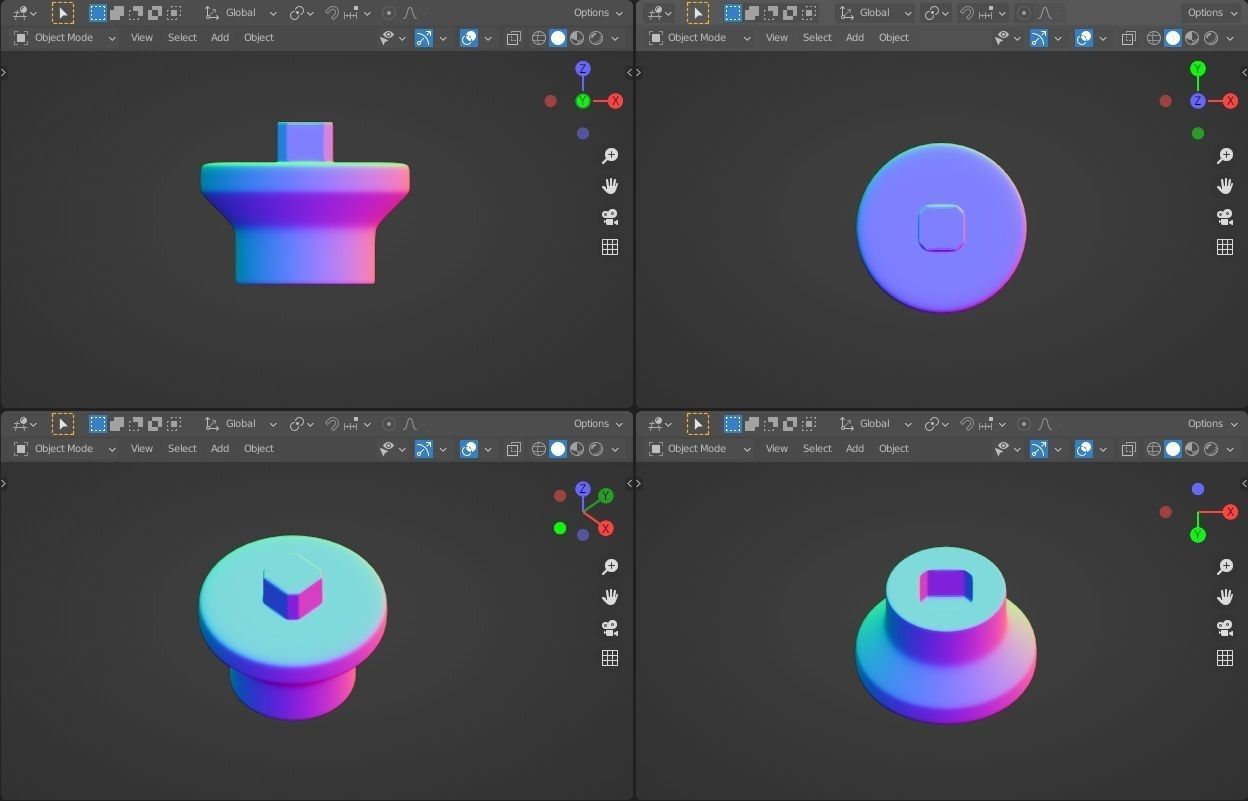
Task: Switch perspective/orthographic grid icon in top-right viewport
Action: coord(1225,247)
